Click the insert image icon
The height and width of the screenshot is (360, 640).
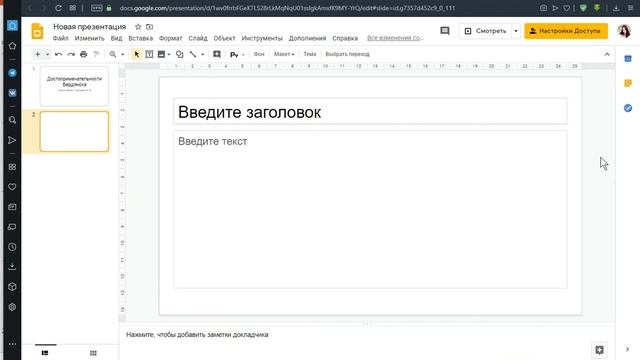coord(161,54)
